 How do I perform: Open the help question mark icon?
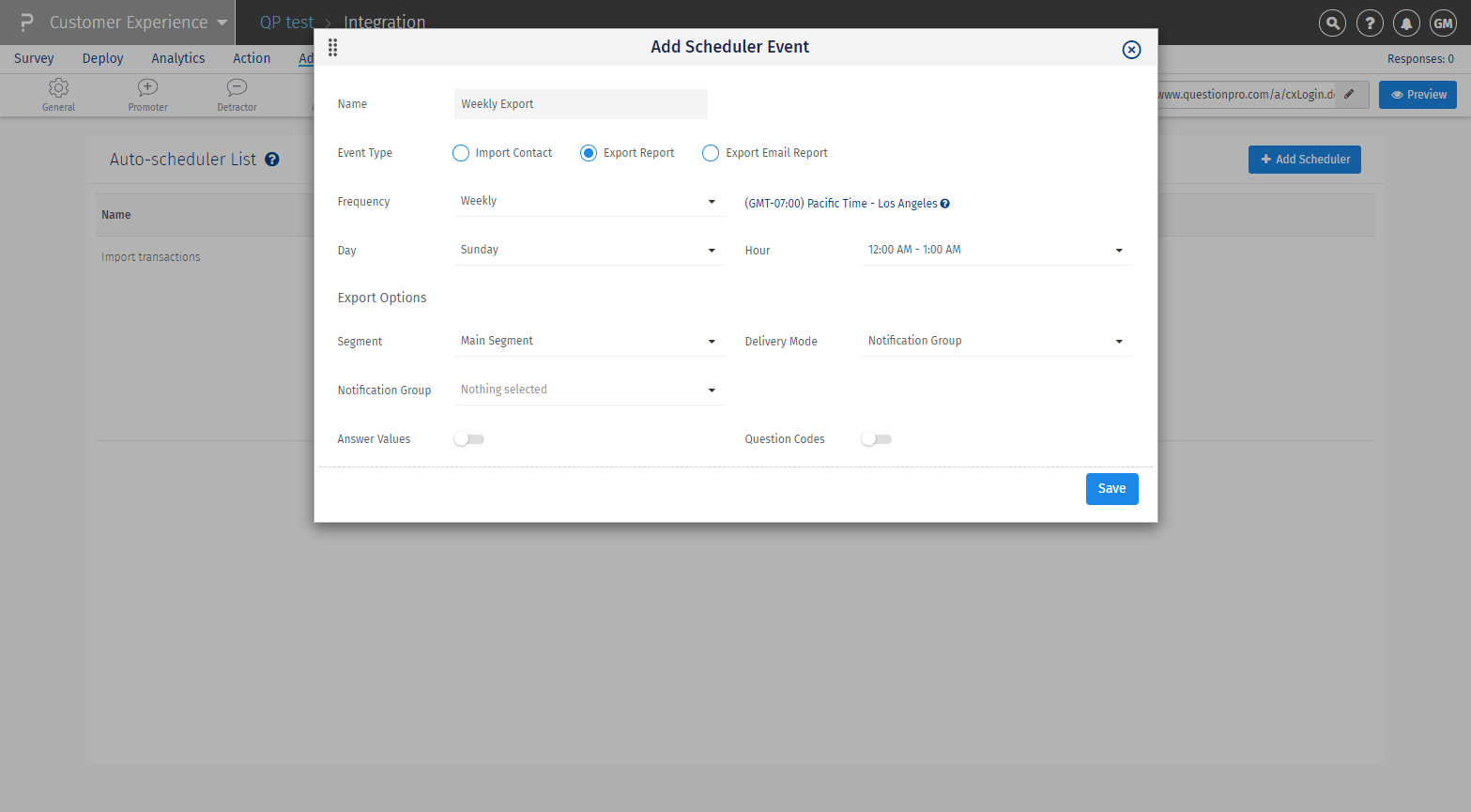click(x=1370, y=23)
